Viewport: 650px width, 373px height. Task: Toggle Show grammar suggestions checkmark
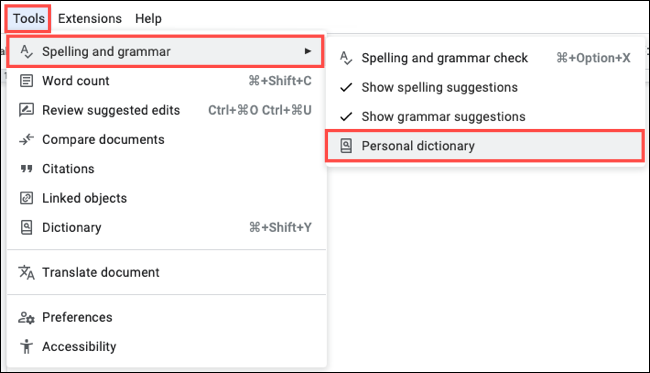click(346, 117)
